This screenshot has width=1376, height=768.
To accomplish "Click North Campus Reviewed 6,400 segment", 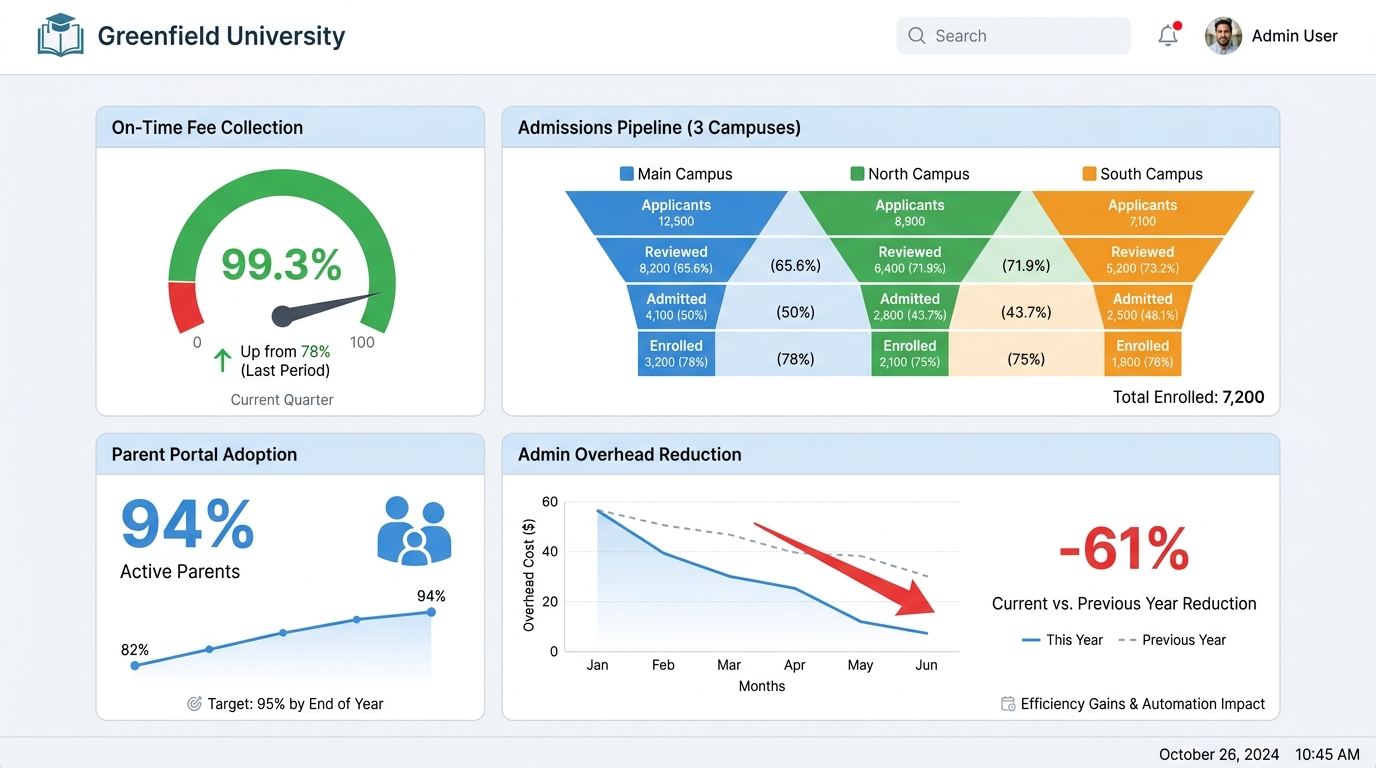I will click(x=910, y=260).
